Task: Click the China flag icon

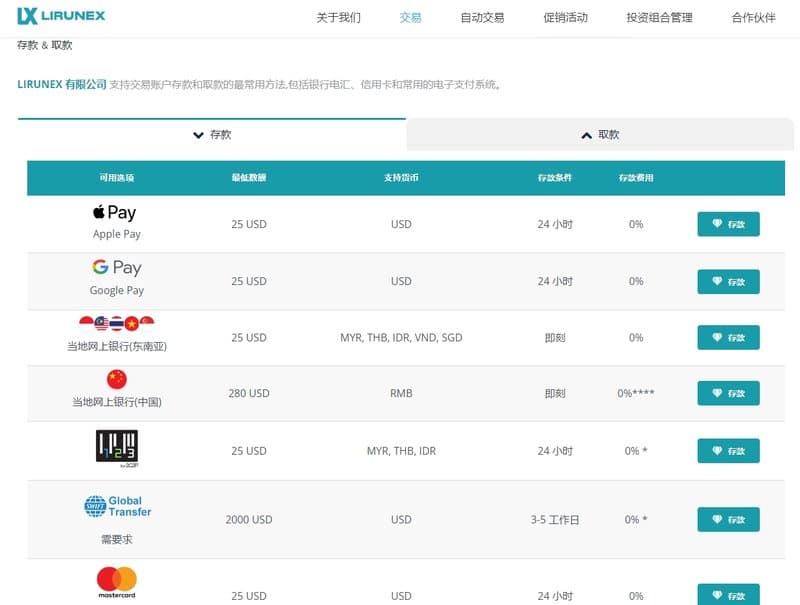Action: (117, 379)
